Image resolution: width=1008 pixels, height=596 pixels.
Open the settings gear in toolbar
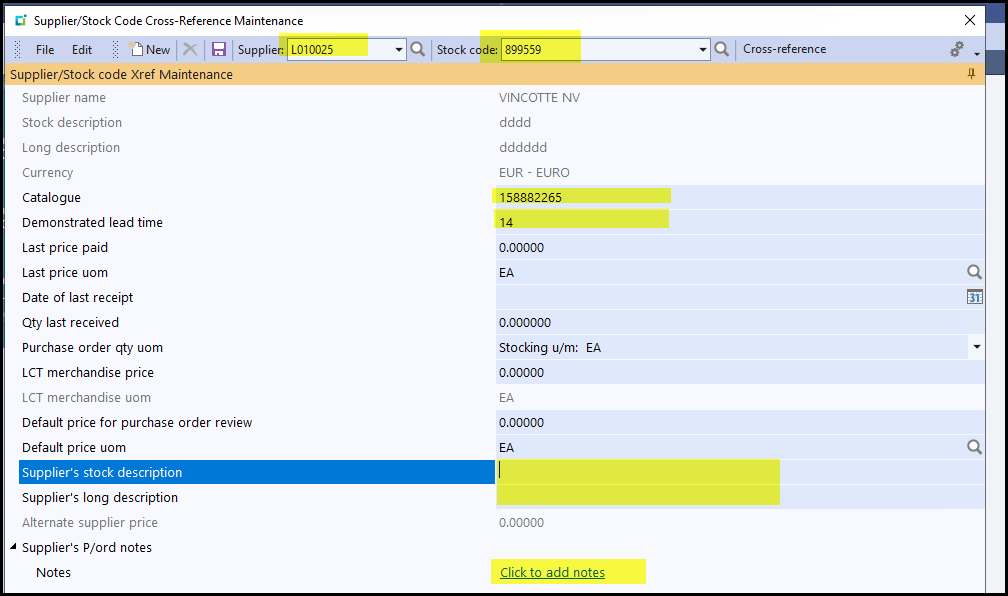click(958, 49)
